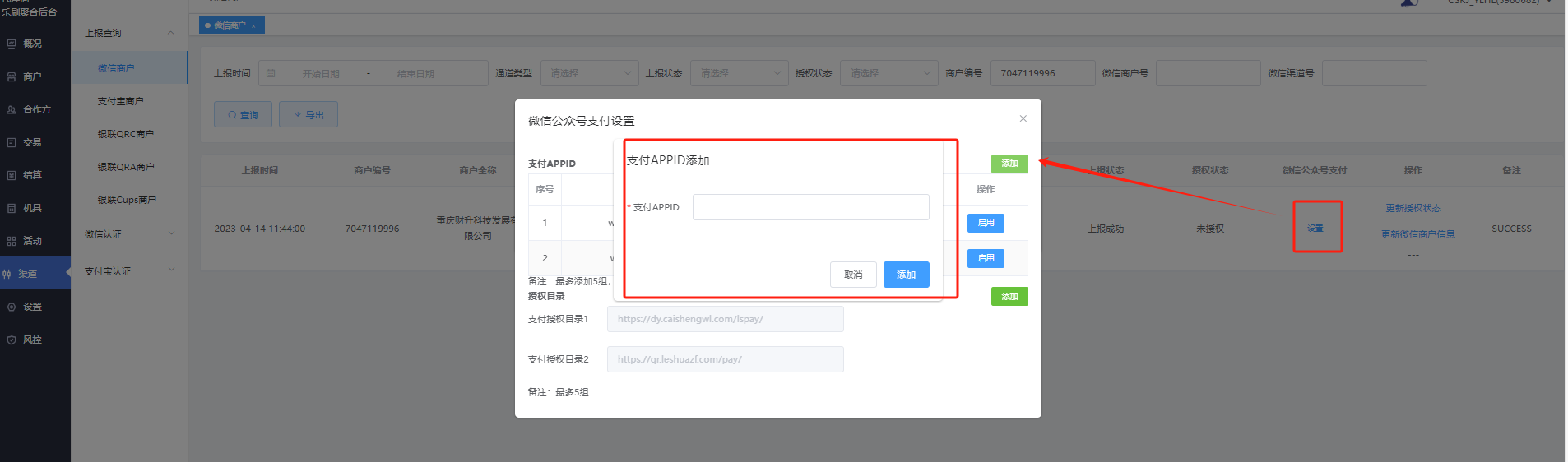The height and width of the screenshot is (462, 1568).
Task: Click the 未授权 status cell
Action: 1210,229
